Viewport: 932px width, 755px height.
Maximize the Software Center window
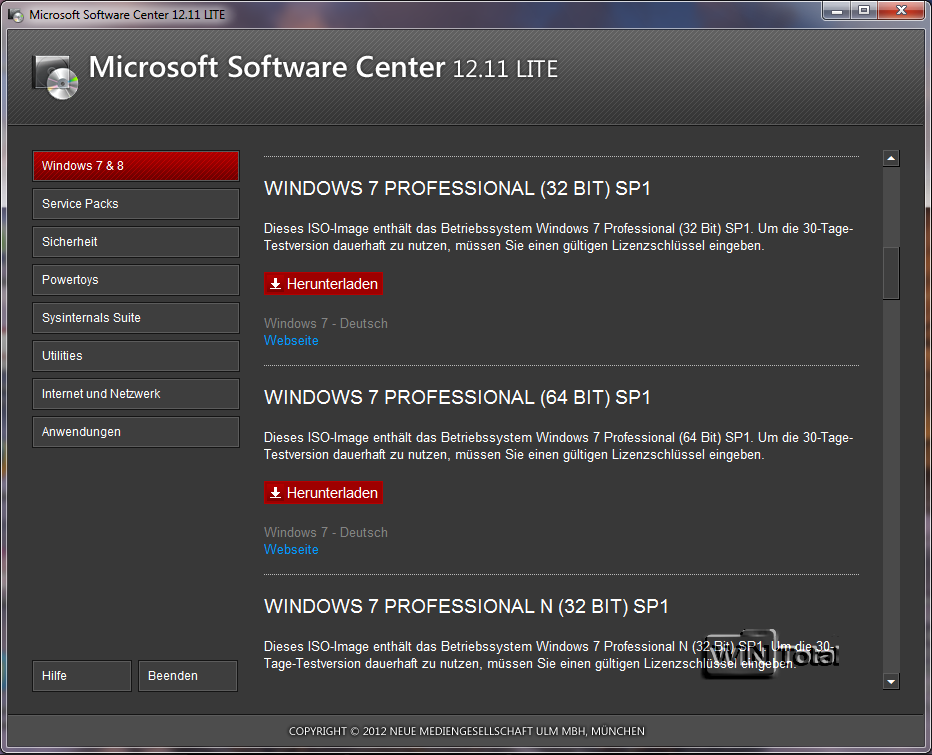(x=863, y=11)
